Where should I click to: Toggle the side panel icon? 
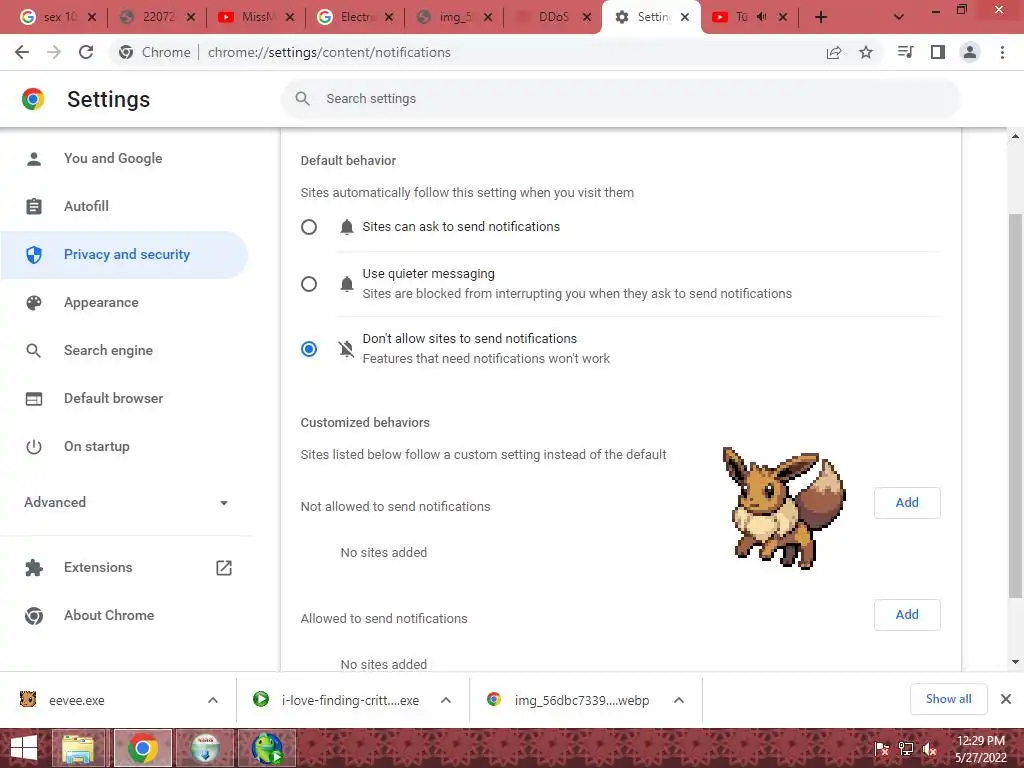click(x=938, y=52)
